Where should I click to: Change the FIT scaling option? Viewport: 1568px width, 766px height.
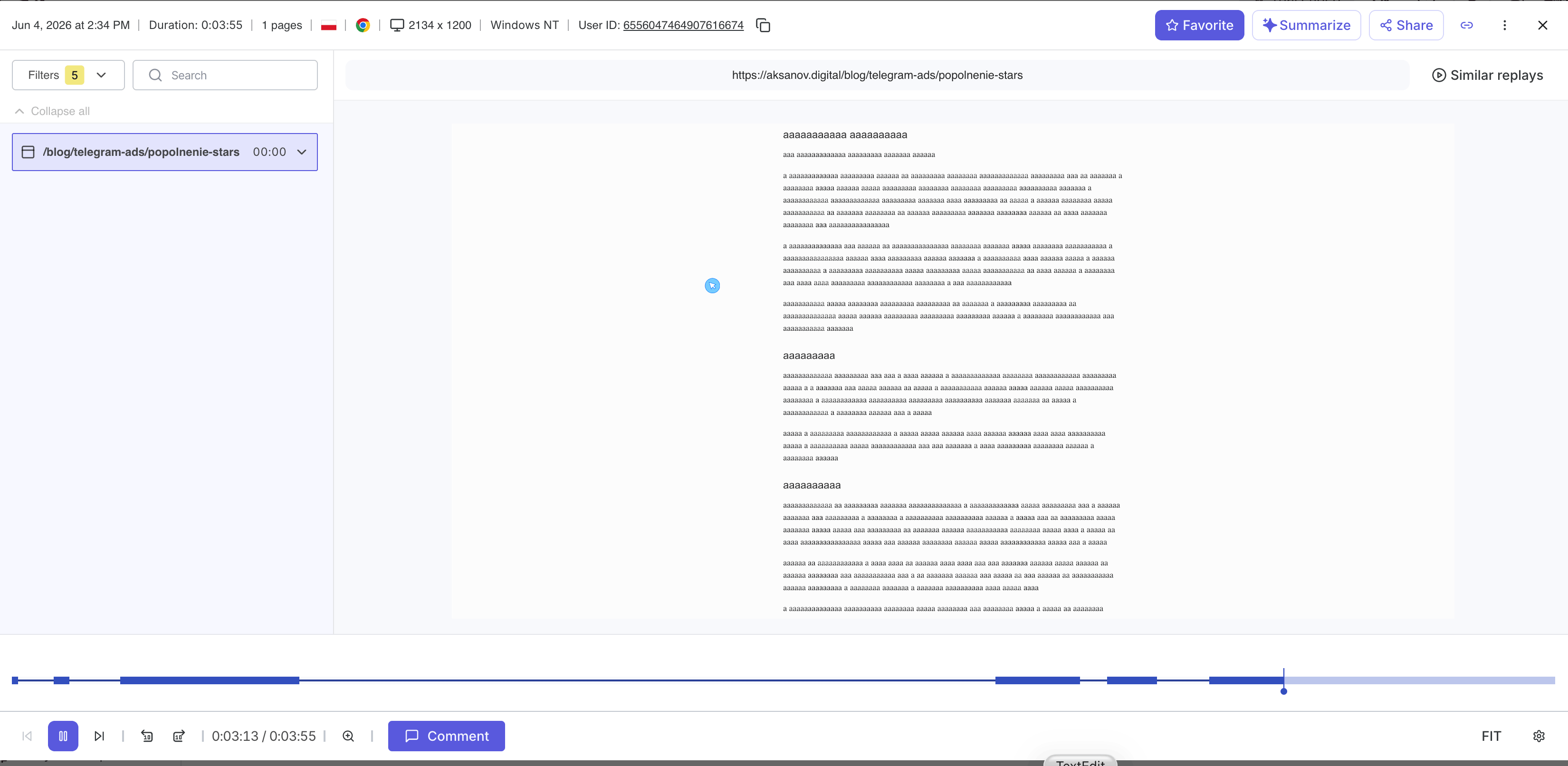(x=1491, y=736)
